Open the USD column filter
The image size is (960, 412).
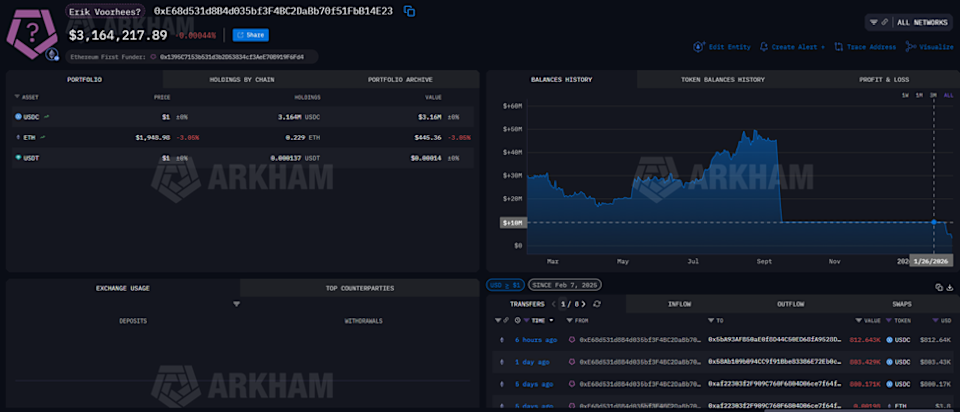pyautogui.click(x=935, y=320)
